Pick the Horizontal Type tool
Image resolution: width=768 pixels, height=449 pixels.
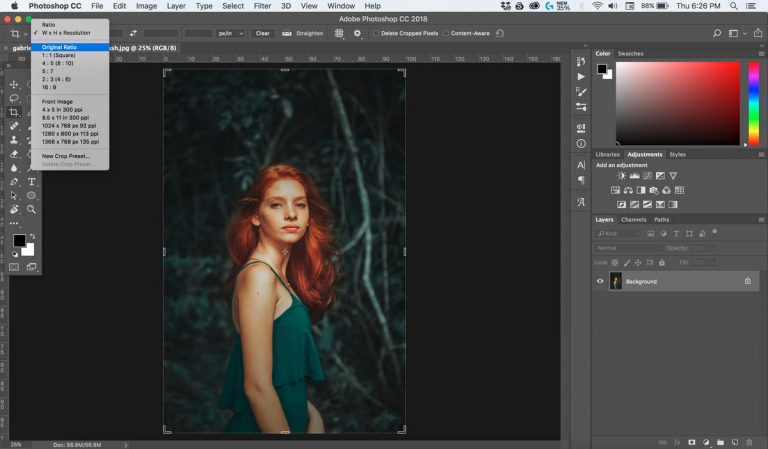coord(32,182)
